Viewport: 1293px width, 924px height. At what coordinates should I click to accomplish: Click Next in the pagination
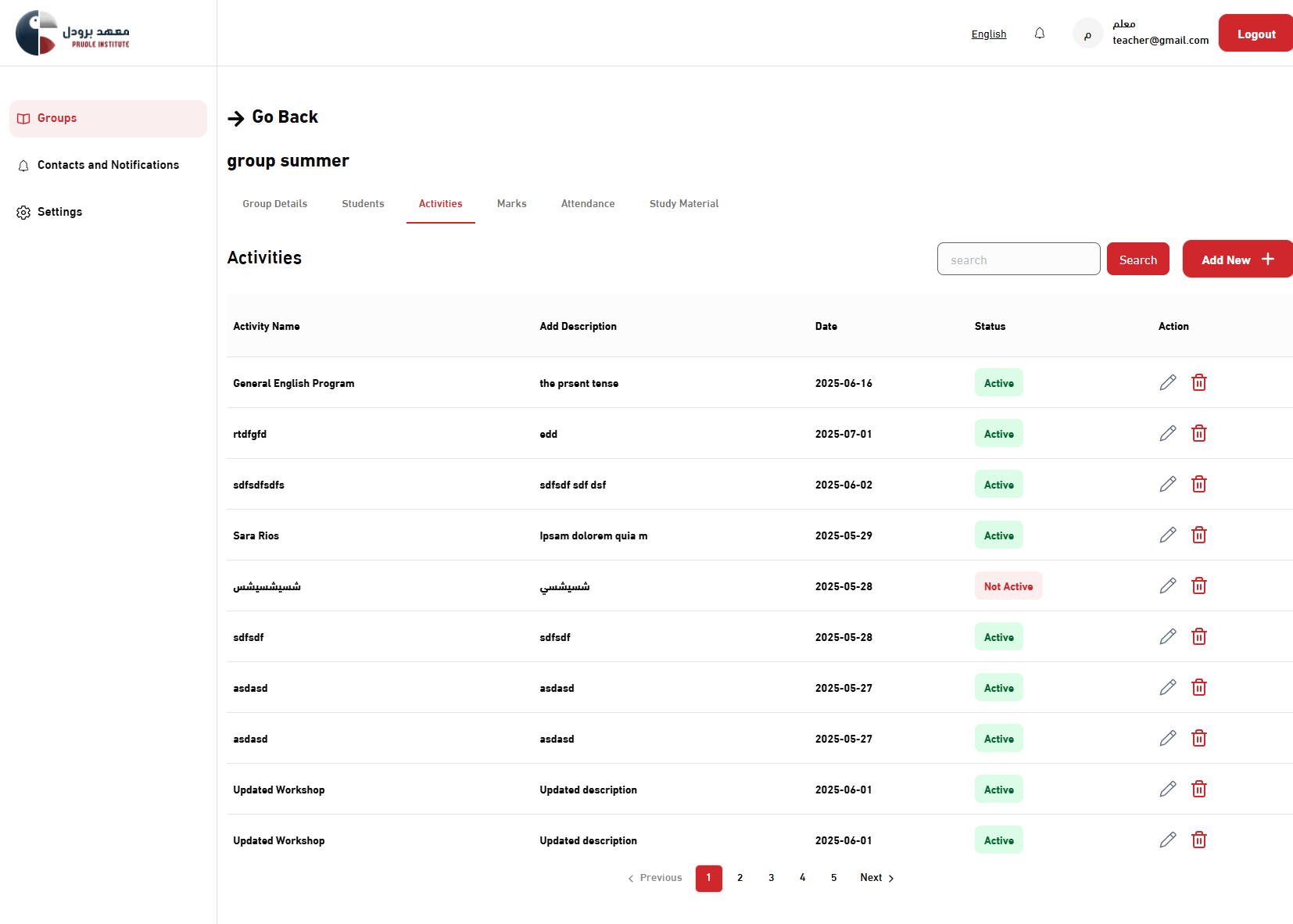pos(876,878)
